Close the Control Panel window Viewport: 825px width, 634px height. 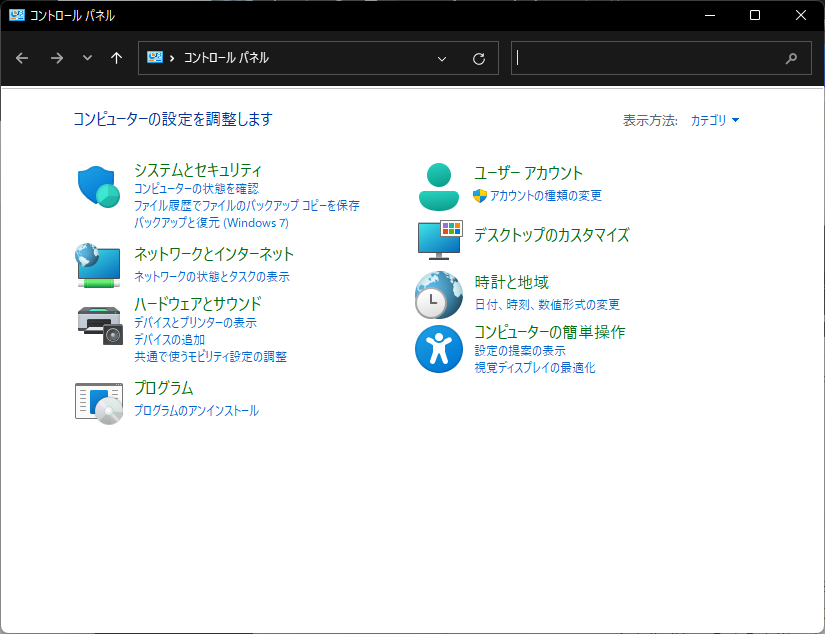point(801,15)
